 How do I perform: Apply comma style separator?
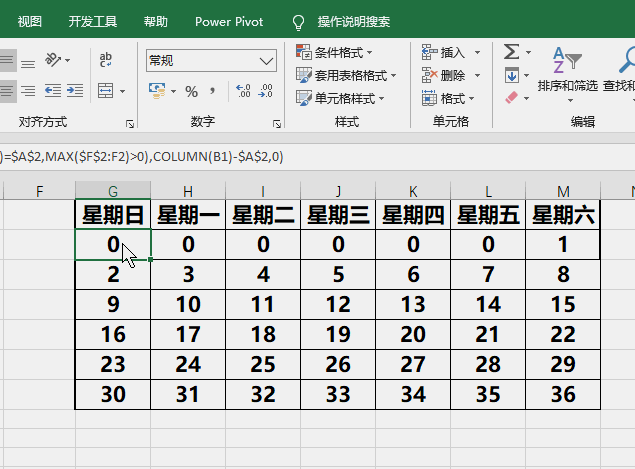213,91
